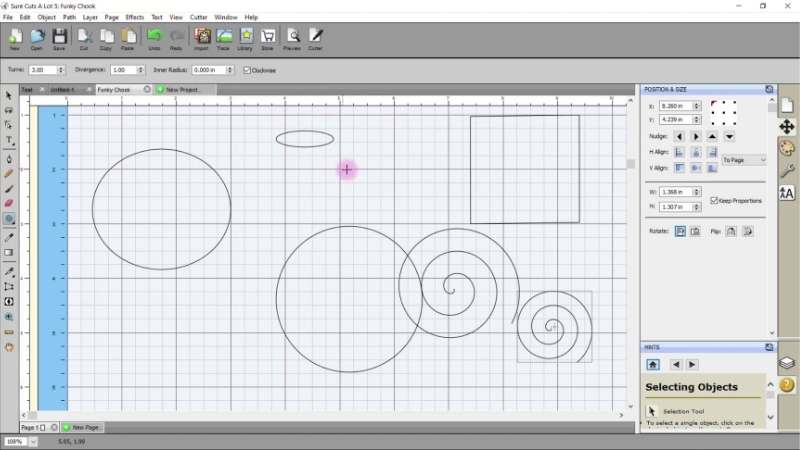This screenshot has width=800, height=450.
Task: Open the Layers panel icon
Action: [787, 363]
